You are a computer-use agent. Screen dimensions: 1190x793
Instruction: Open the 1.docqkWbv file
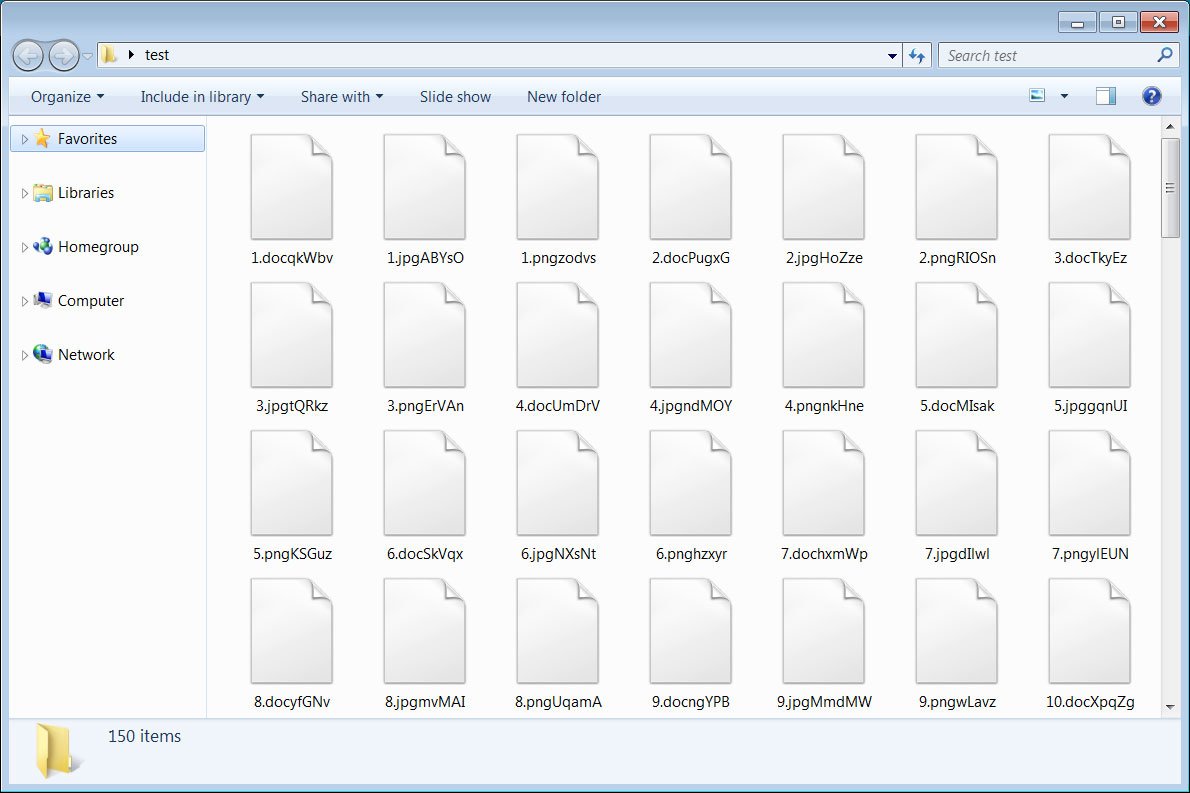click(292, 185)
